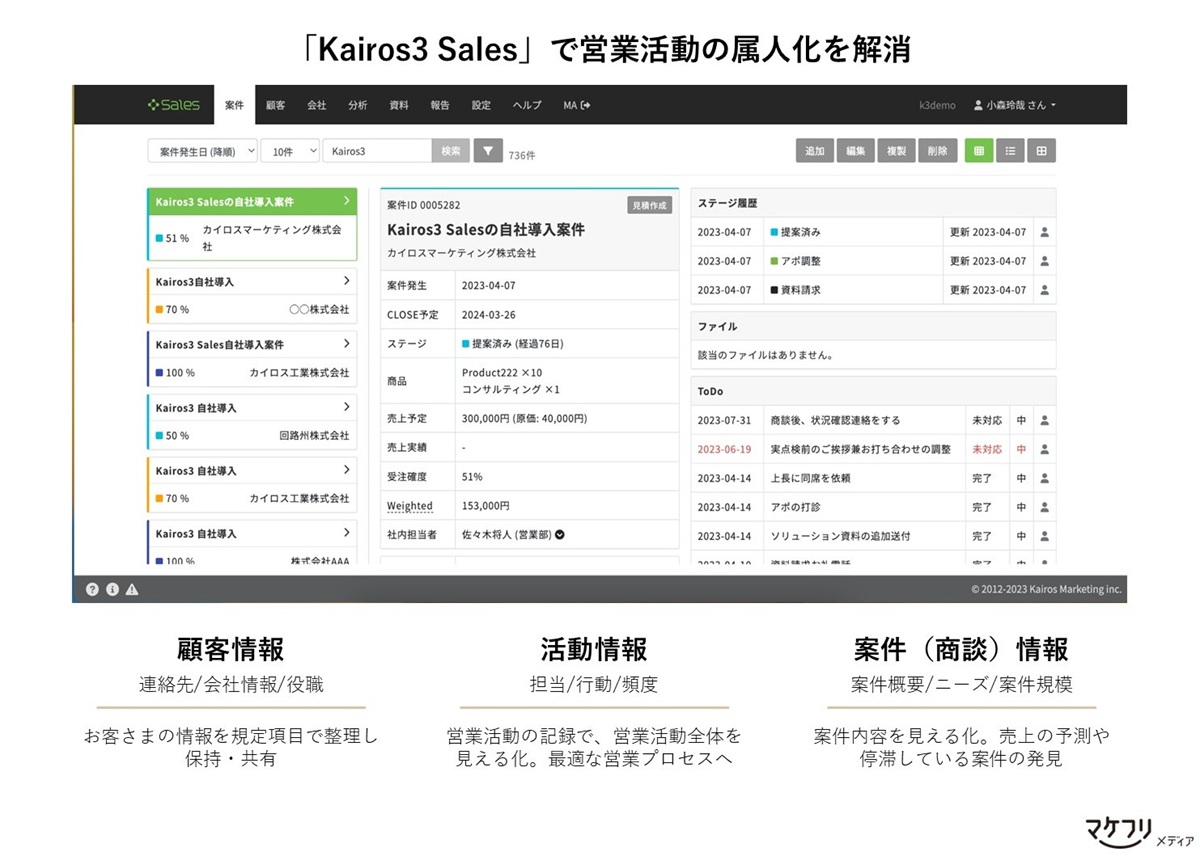The height and width of the screenshot is (856, 1200).
Task: Open MA link with exit icon
Action: click(577, 105)
